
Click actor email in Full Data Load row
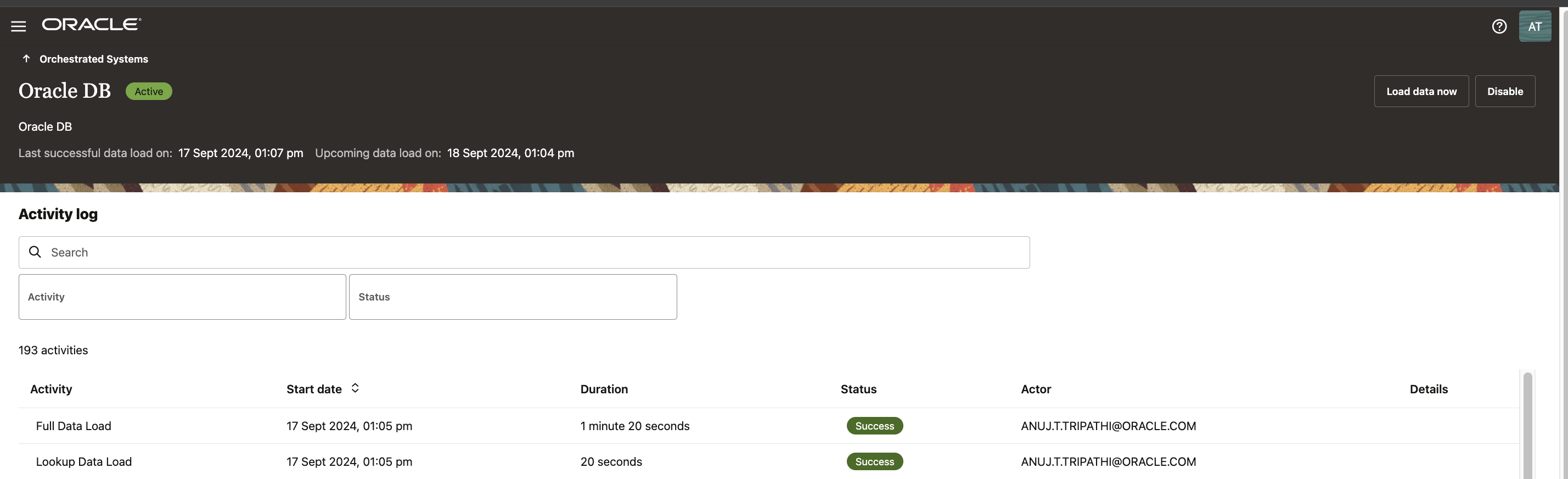pyautogui.click(x=1108, y=426)
